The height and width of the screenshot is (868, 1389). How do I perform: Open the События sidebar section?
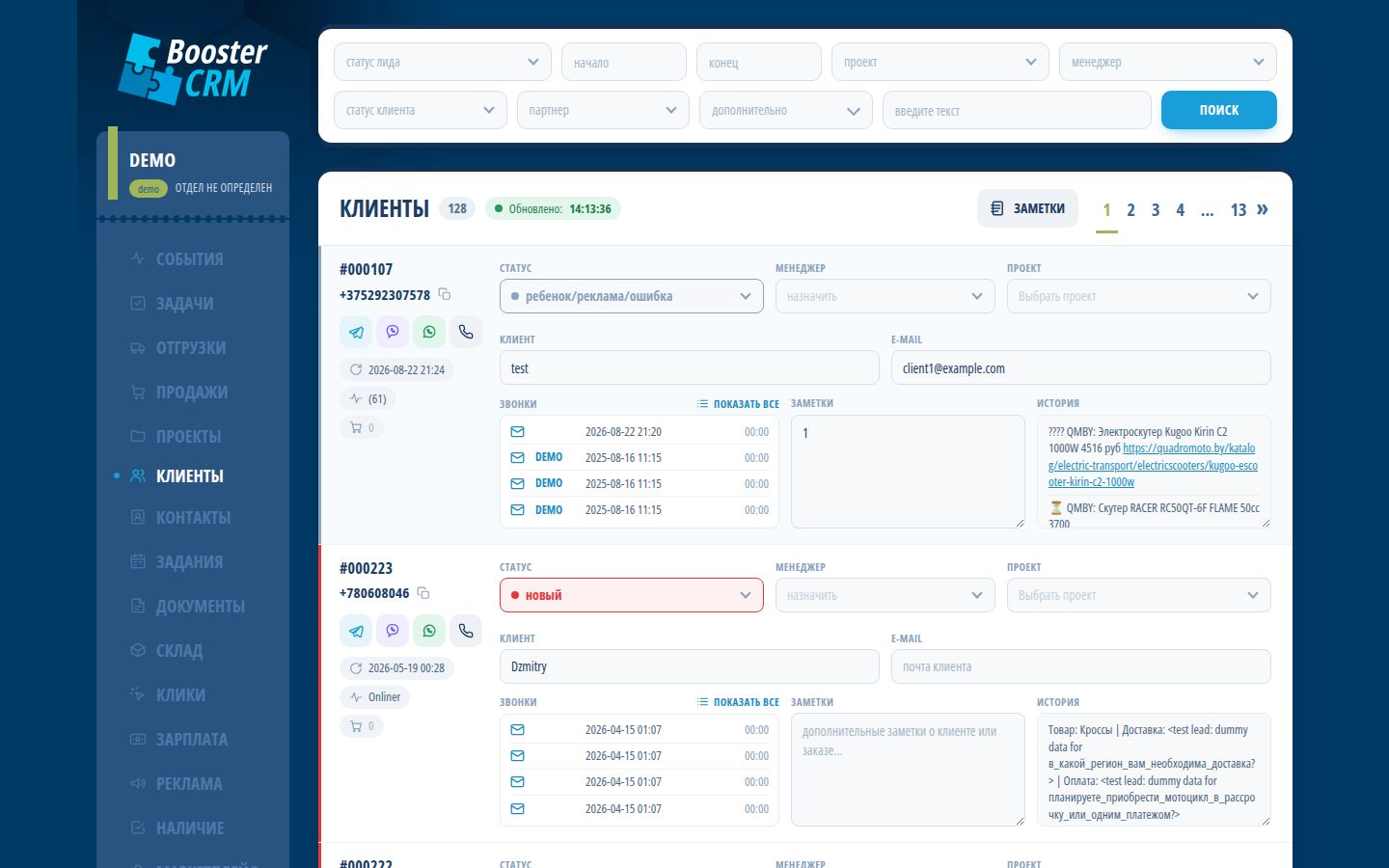point(190,259)
